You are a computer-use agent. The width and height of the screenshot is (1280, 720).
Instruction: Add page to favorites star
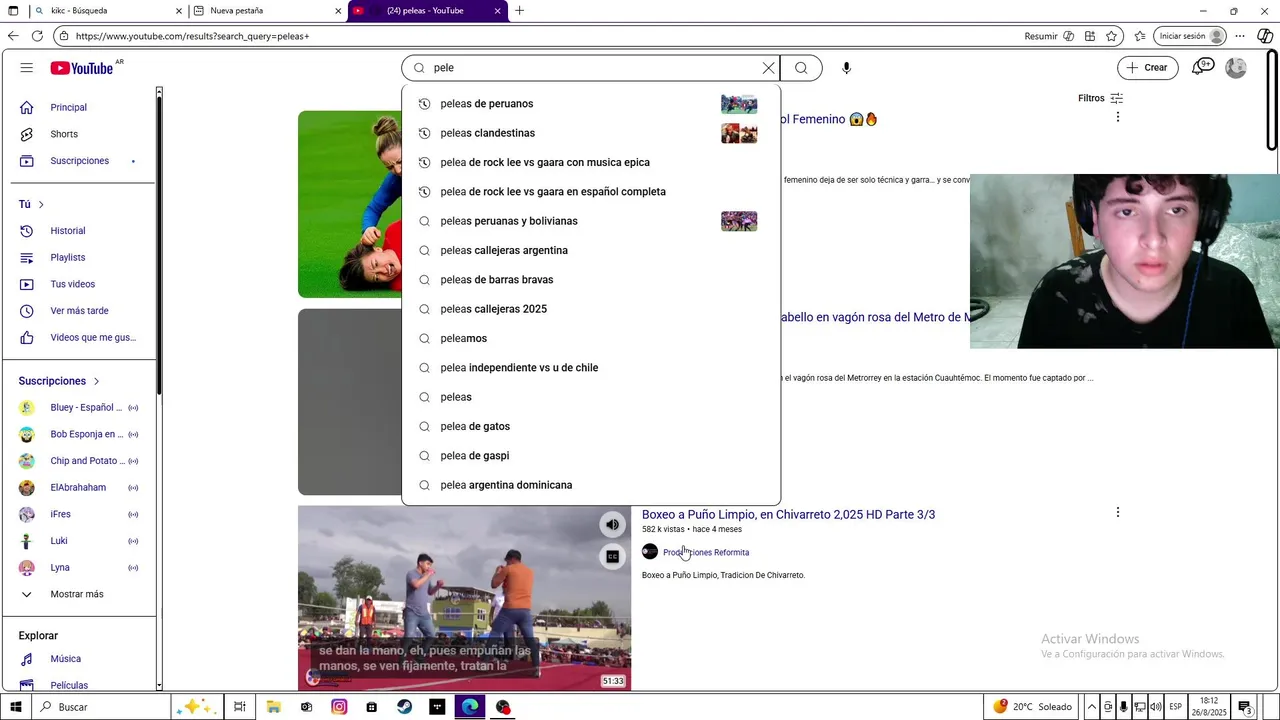(1111, 36)
